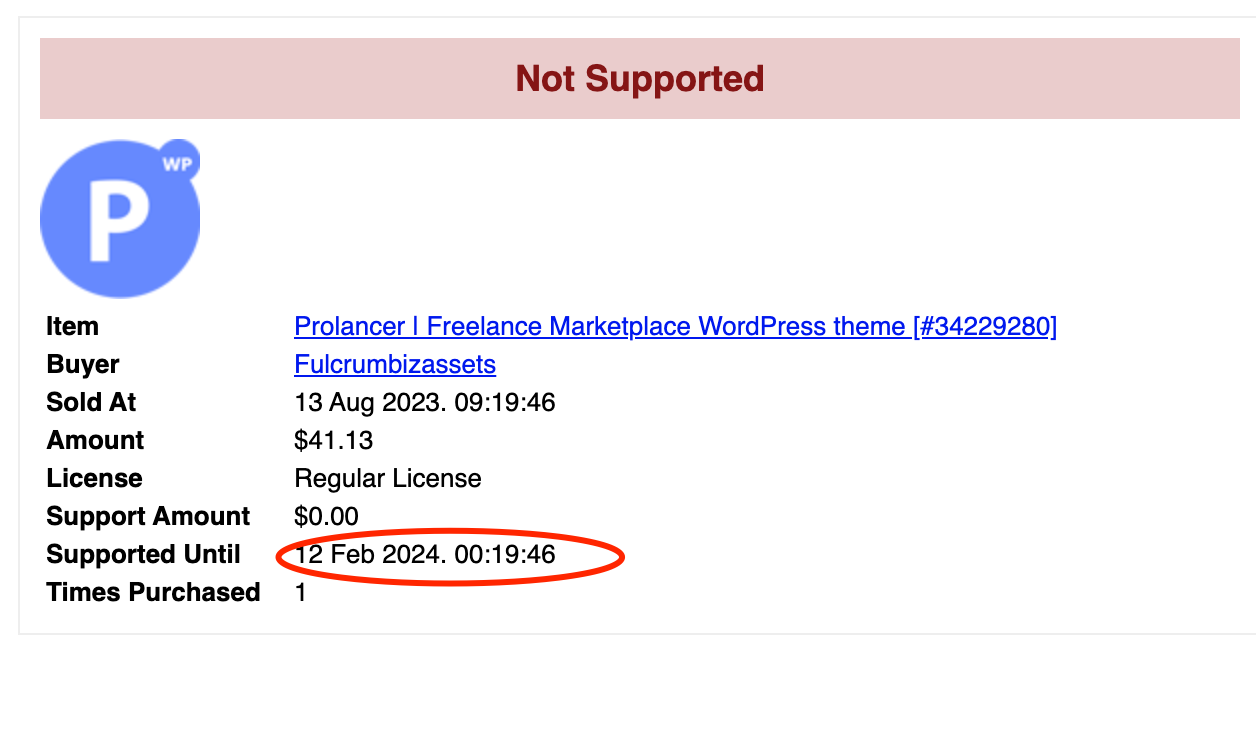Click the License field label
The image size is (1256, 730).
(x=94, y=478)
